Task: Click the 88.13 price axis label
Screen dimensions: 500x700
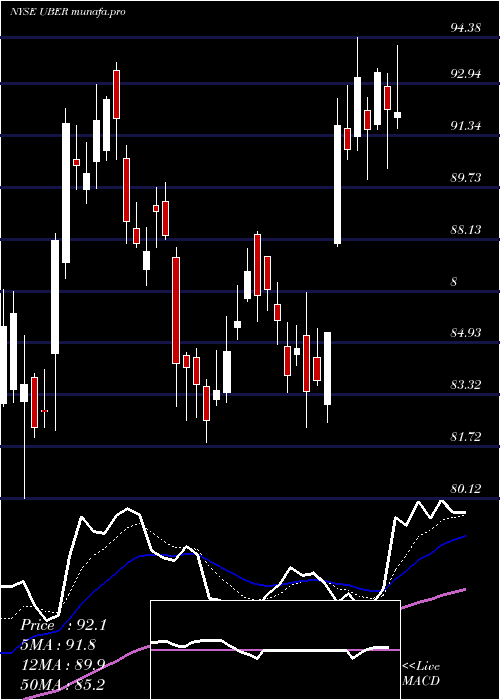Action: tap(466, 229)
